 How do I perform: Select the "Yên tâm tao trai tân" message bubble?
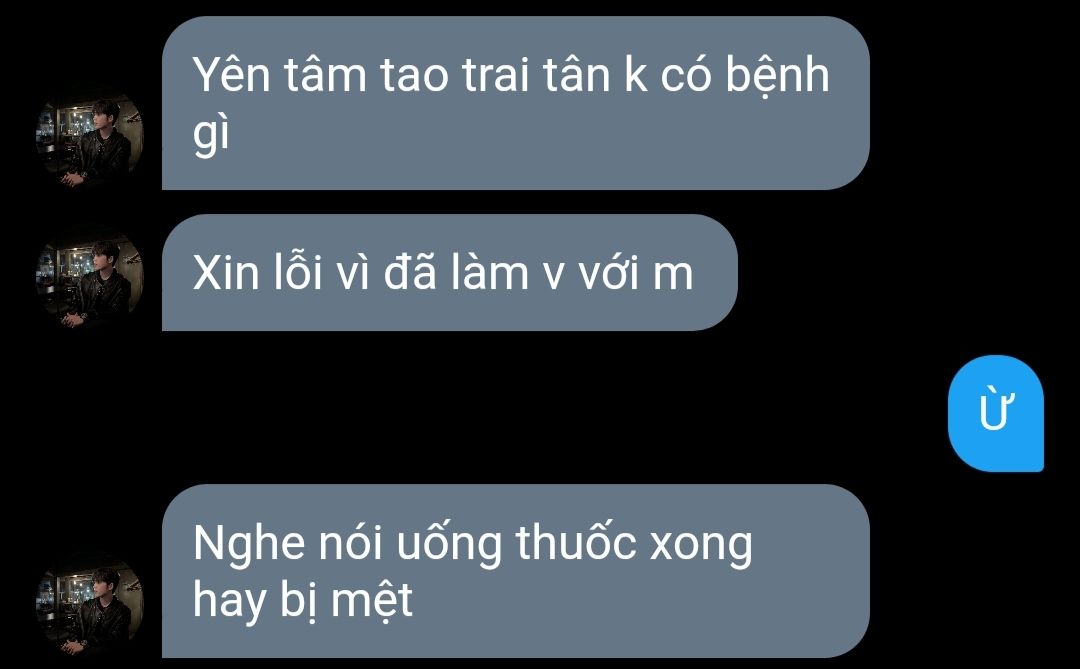pyautogui.click(x=515, y=103)
